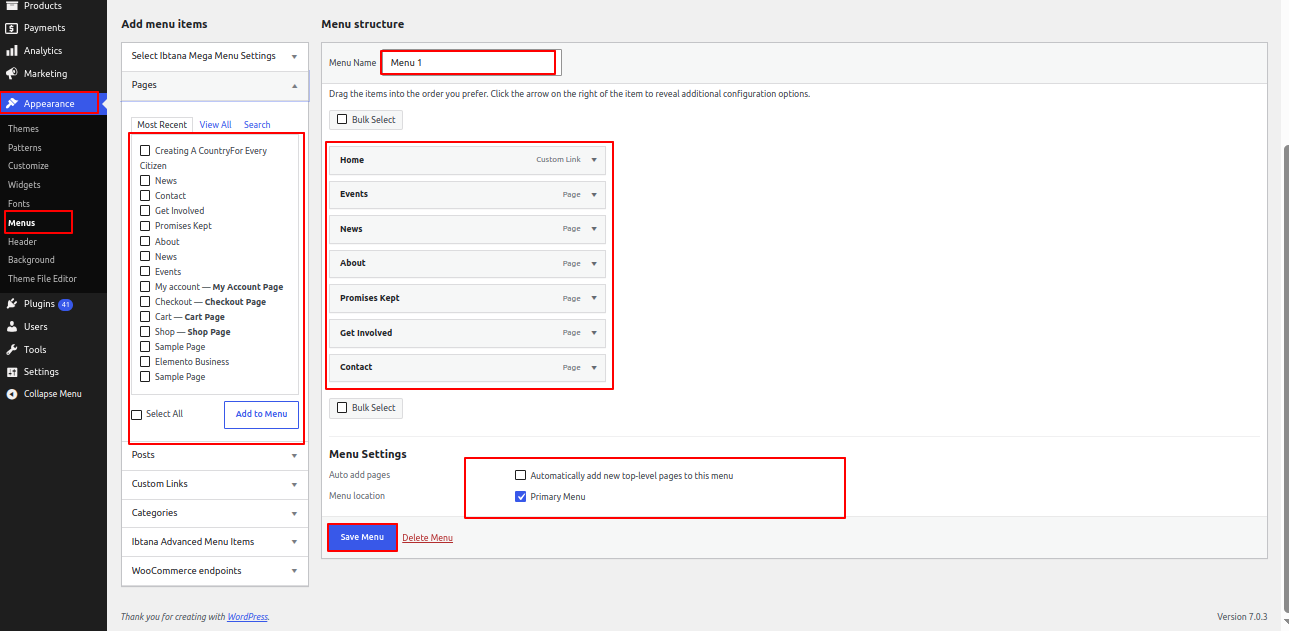
Task: Tick the Elemento Business checkbox
Action: (x=145, y=362)
